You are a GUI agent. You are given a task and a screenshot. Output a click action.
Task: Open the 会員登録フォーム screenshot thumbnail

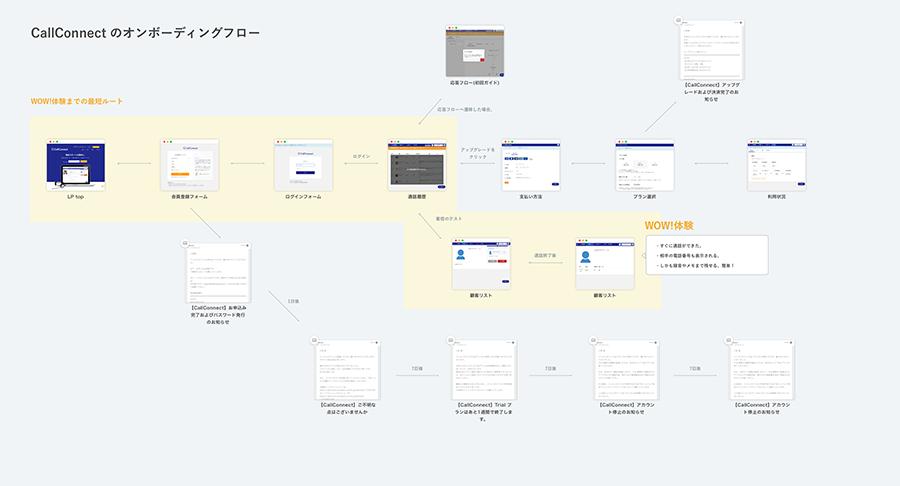click(x=189, y=165)
